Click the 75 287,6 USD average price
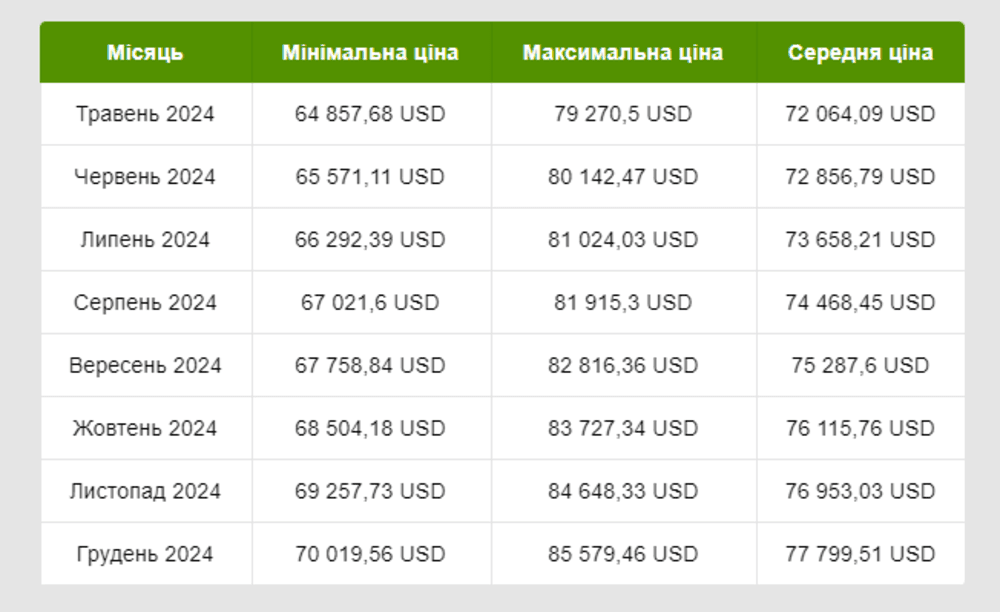 860,365
